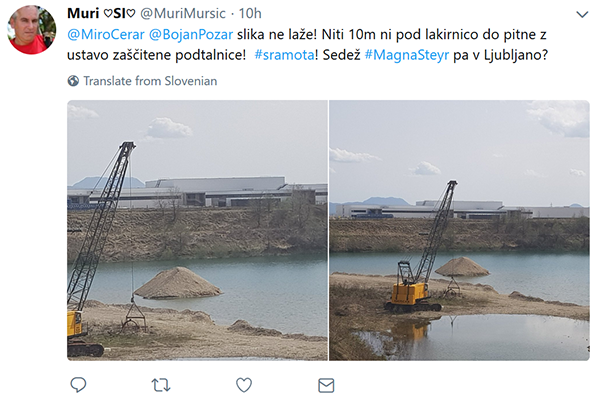Expand tweet options with the chevron arrow
This screenshot has height=400, width=600.
tap(582, 15)
